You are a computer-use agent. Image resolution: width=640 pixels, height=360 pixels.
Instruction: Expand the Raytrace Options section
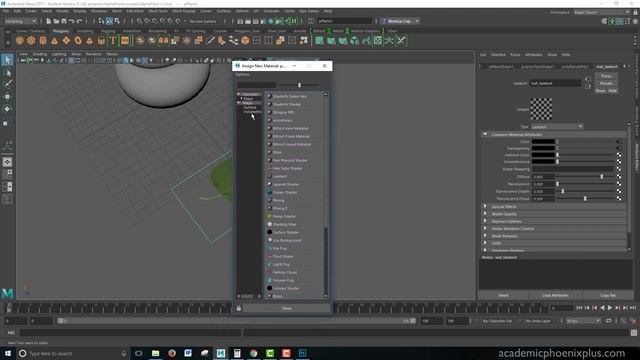pos(485,221)
